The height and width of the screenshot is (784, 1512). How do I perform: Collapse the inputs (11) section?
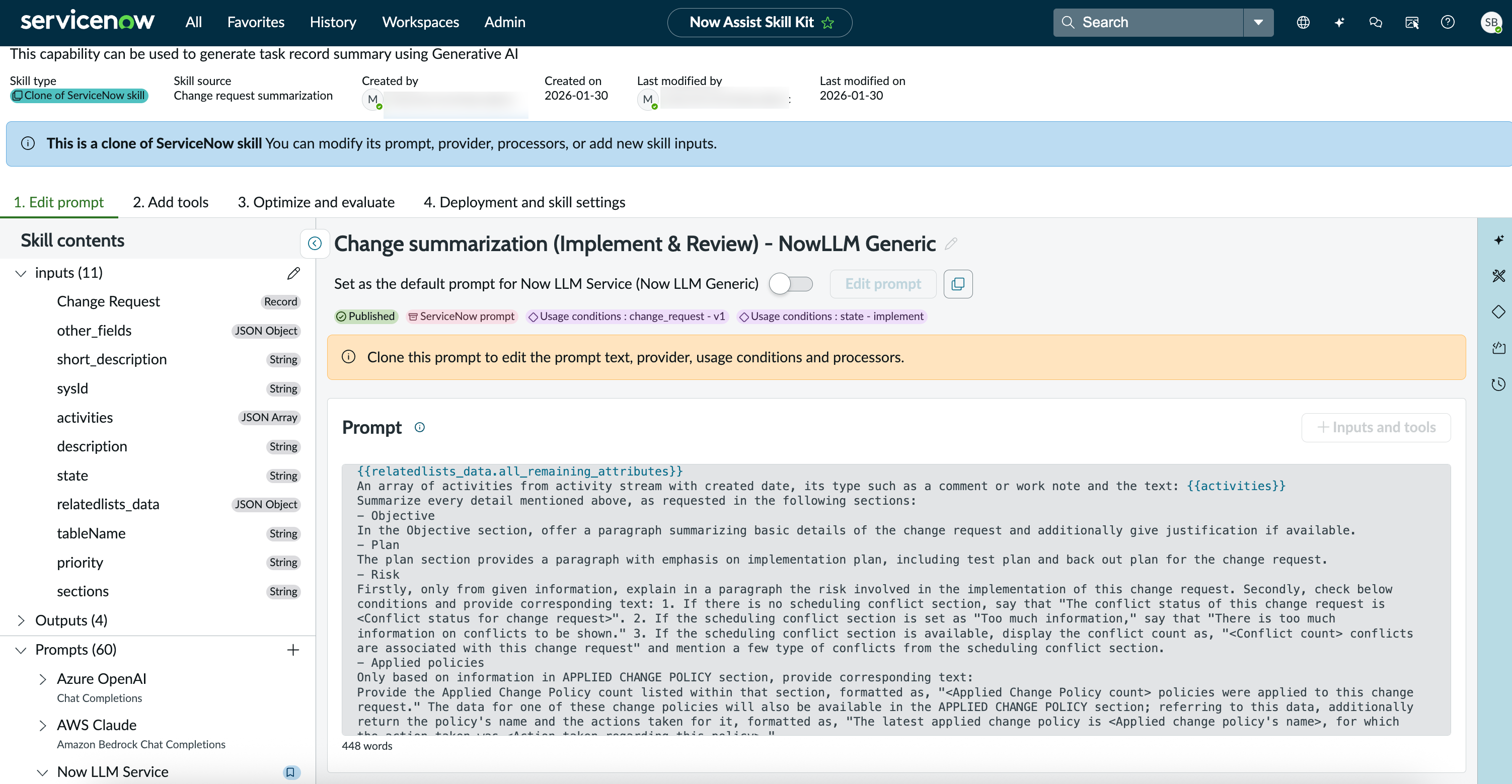pos(21,273)
